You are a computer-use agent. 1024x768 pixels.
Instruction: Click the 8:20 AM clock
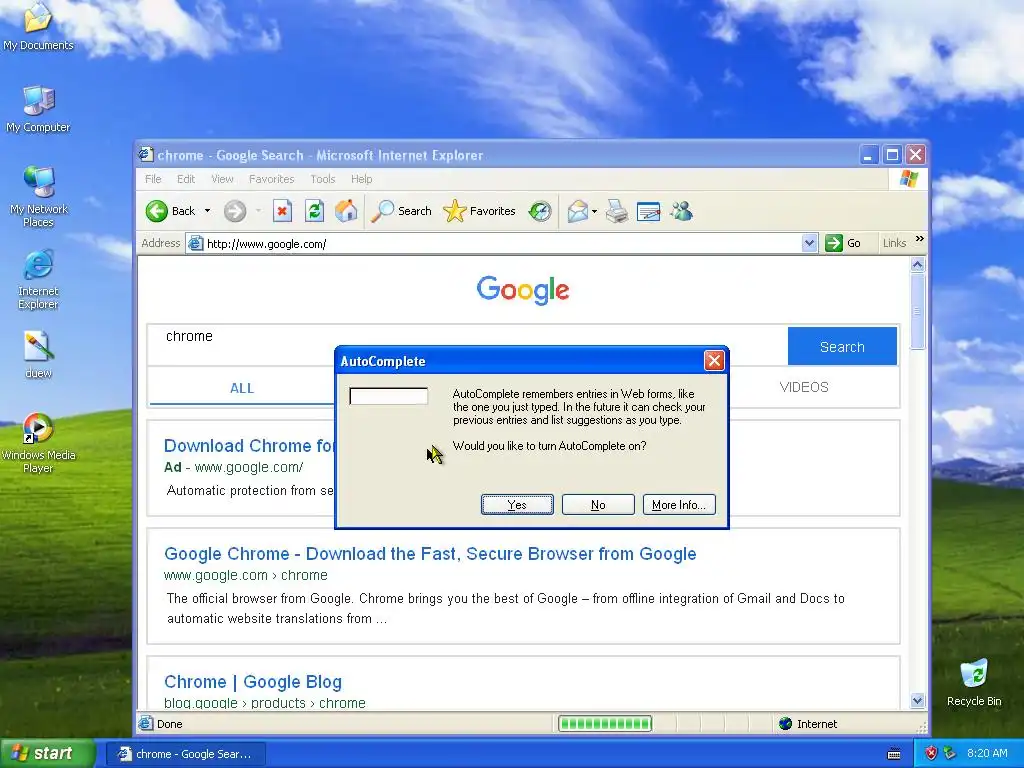(x=987, y=753)
